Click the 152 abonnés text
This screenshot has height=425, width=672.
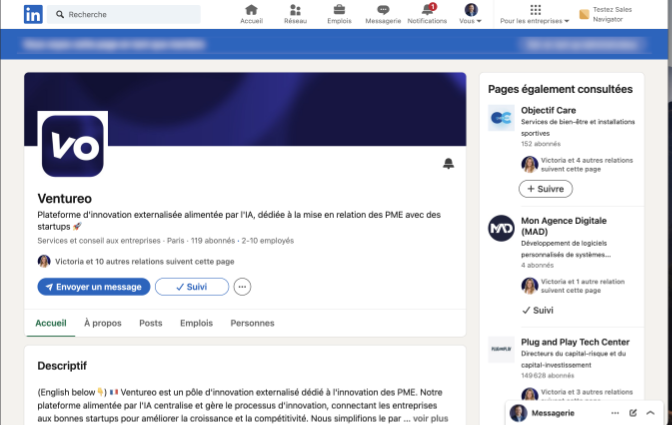point(540,144)
